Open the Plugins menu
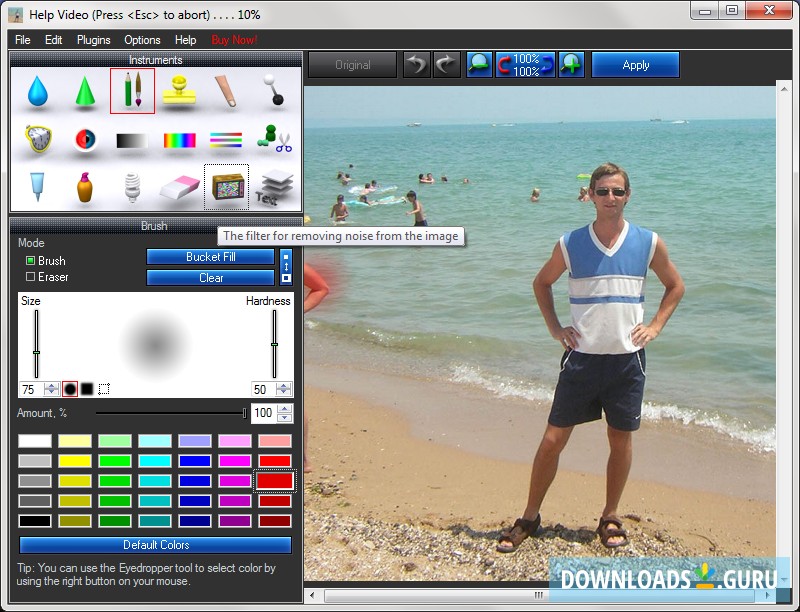800x612 pixels. coord(93,40)
